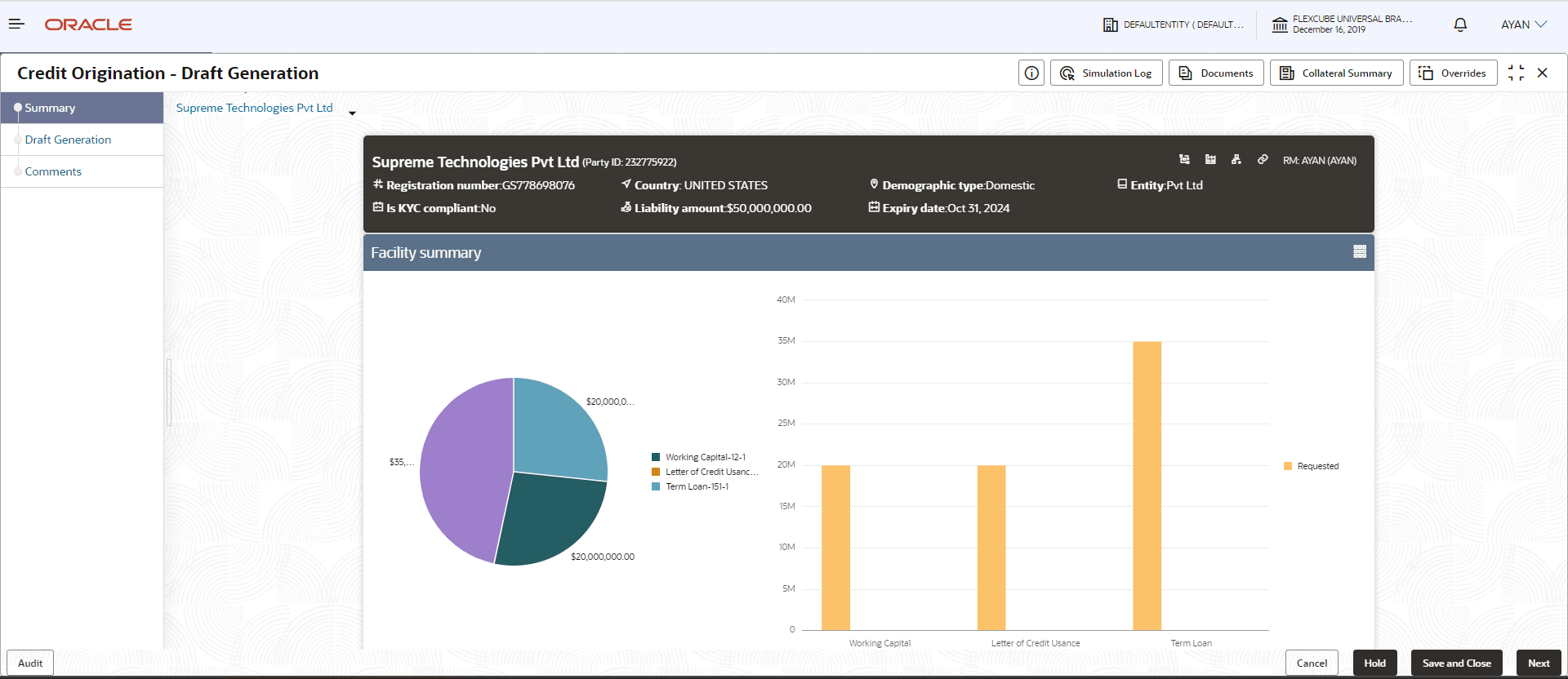Image resolution: width=1568 pixels, height=679 pixels.
Task: Click the calendar icon beside Expiry date
Action: (874, 207)
